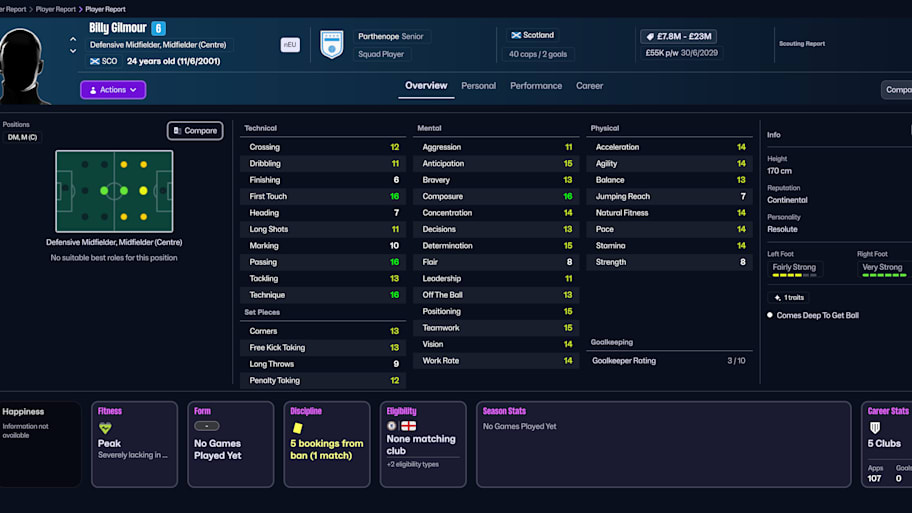Open the Eligibility card
Screen dimensions: 912x513
click(x=423, y=444)
